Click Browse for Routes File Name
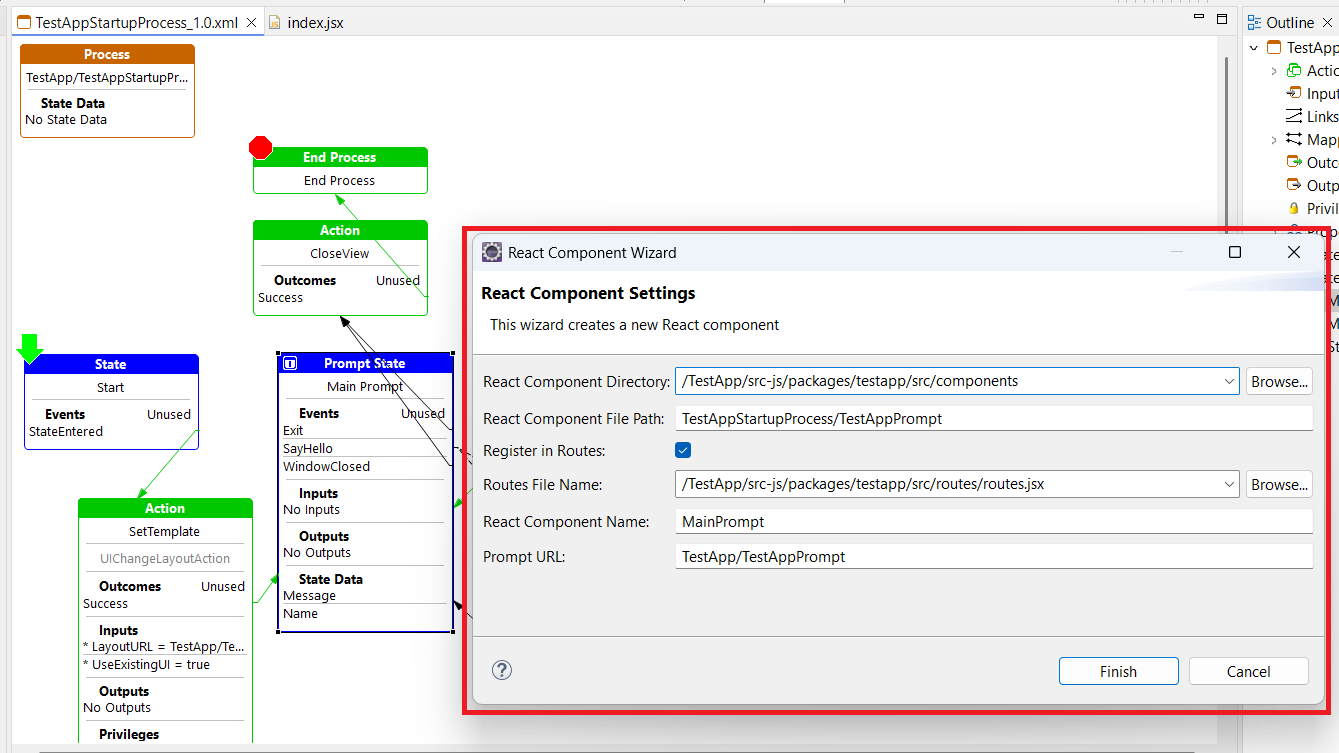This screenshot has height=753, width=1339. pos(1279,484)
